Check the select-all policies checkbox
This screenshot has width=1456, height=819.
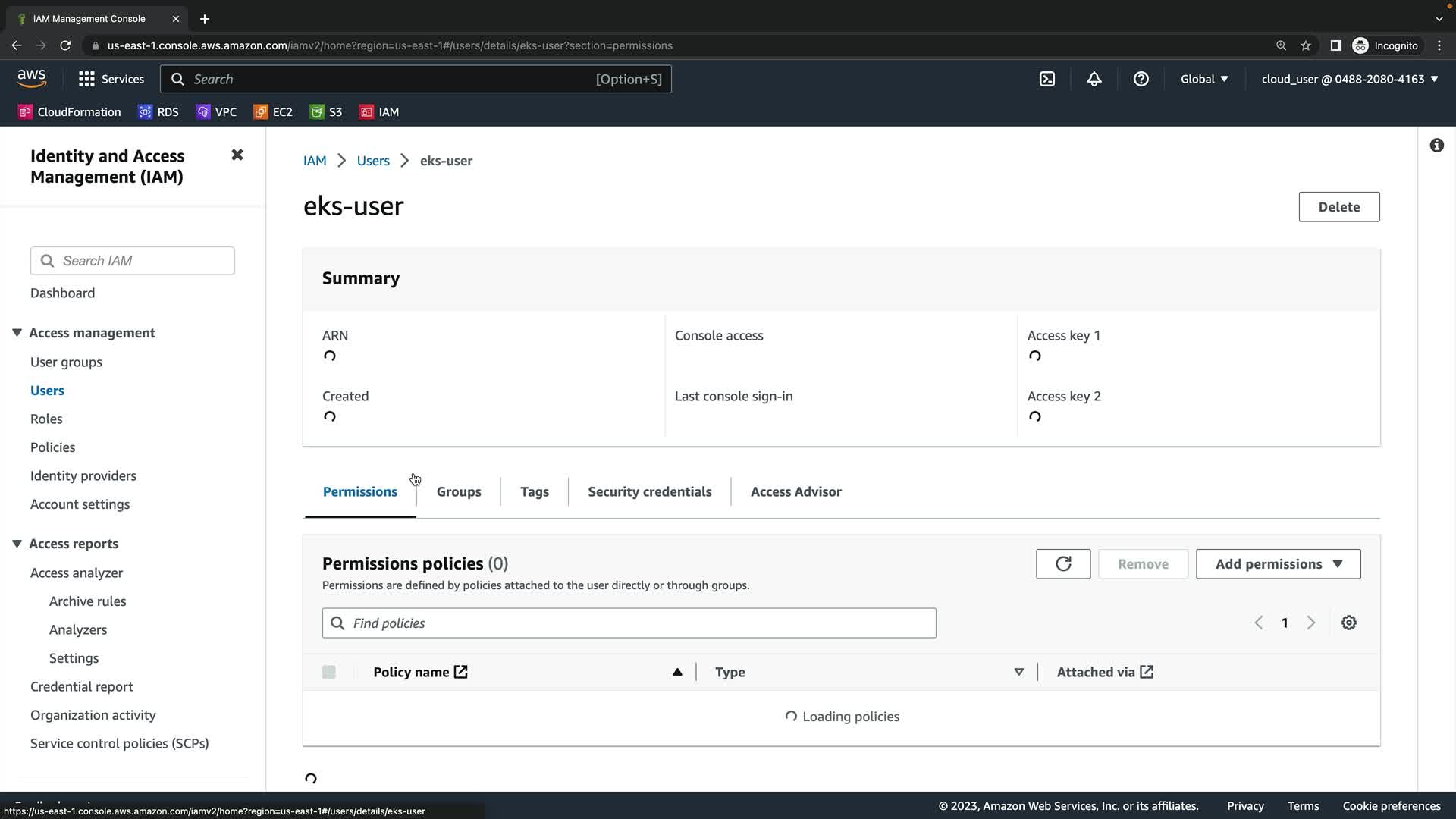click(328, 672)
